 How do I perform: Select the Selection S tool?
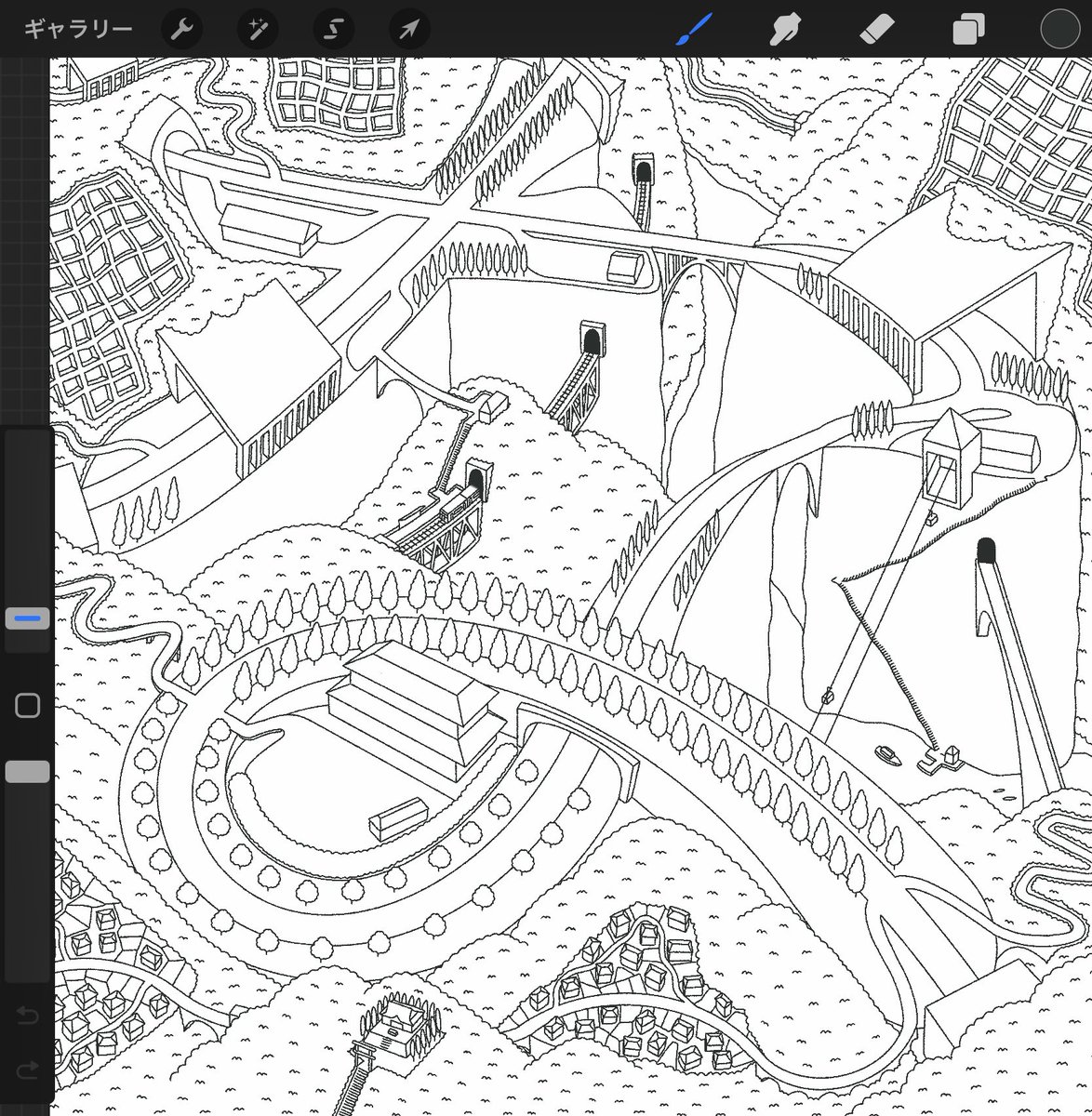pyautogui.click(x=333, y=30)
